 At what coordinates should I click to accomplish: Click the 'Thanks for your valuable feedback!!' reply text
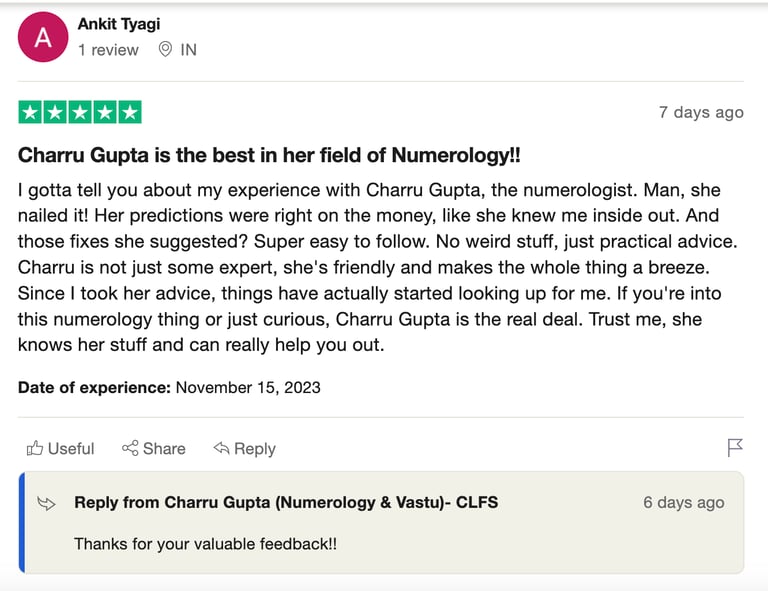(x=206, y=544)
